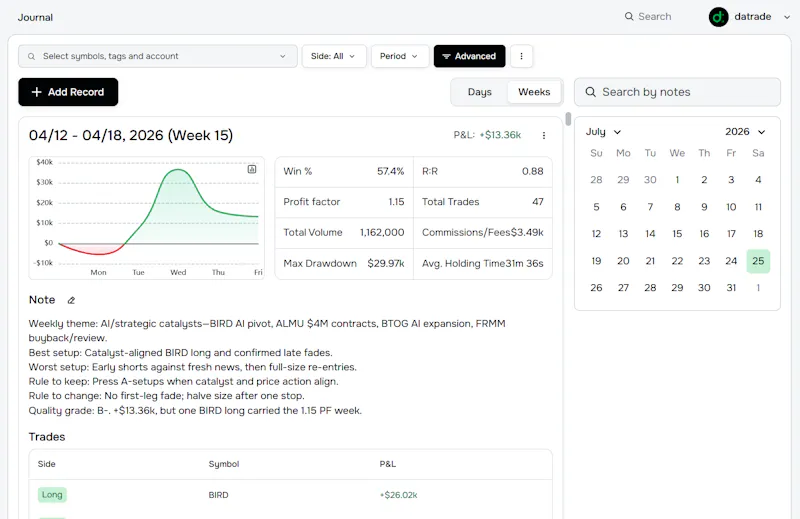The height and width of the screenshot is (519, 800).
Task: Click the header Search field text
Action: (x=655, y=16)
